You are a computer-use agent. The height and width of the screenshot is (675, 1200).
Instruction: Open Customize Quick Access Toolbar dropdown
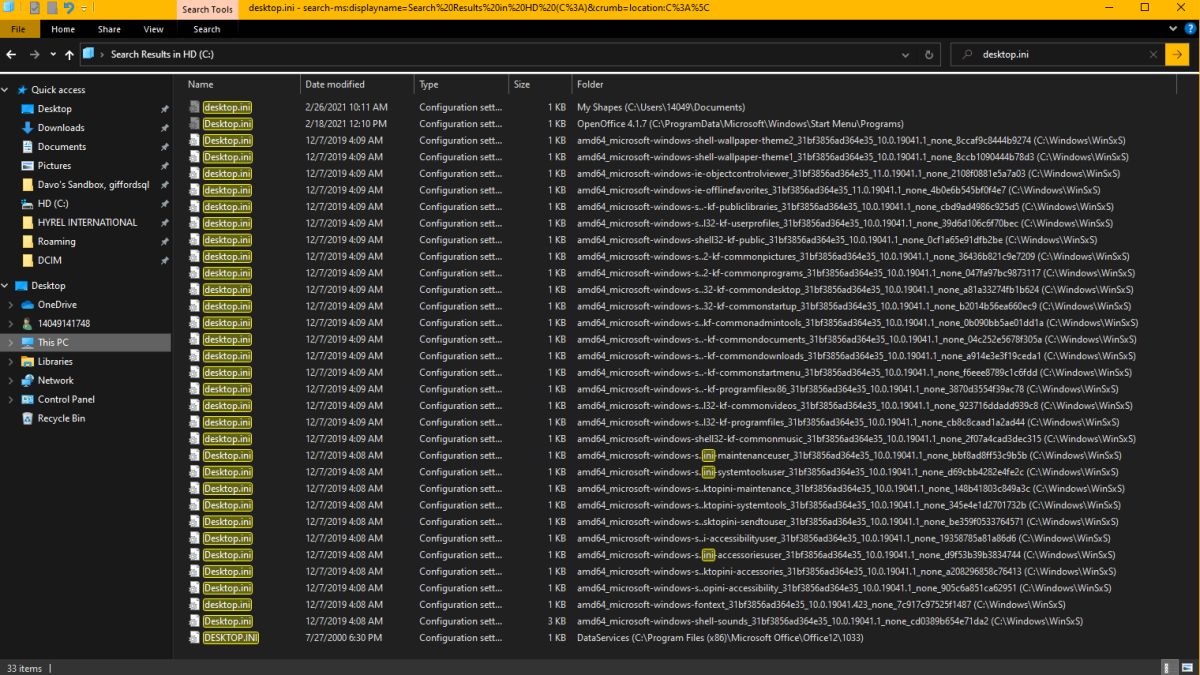point(83,8)
